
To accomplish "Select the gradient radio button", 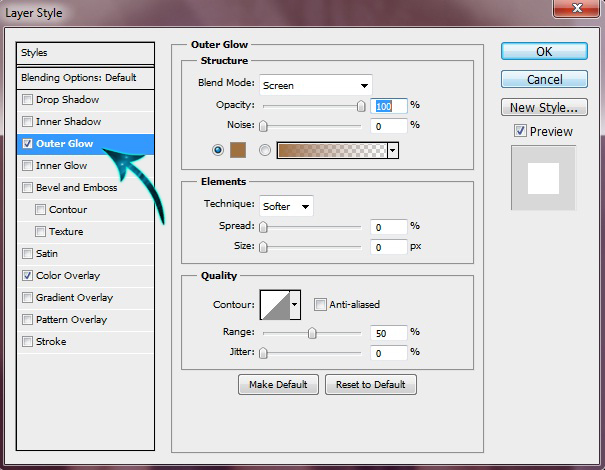I will (265, 150).
